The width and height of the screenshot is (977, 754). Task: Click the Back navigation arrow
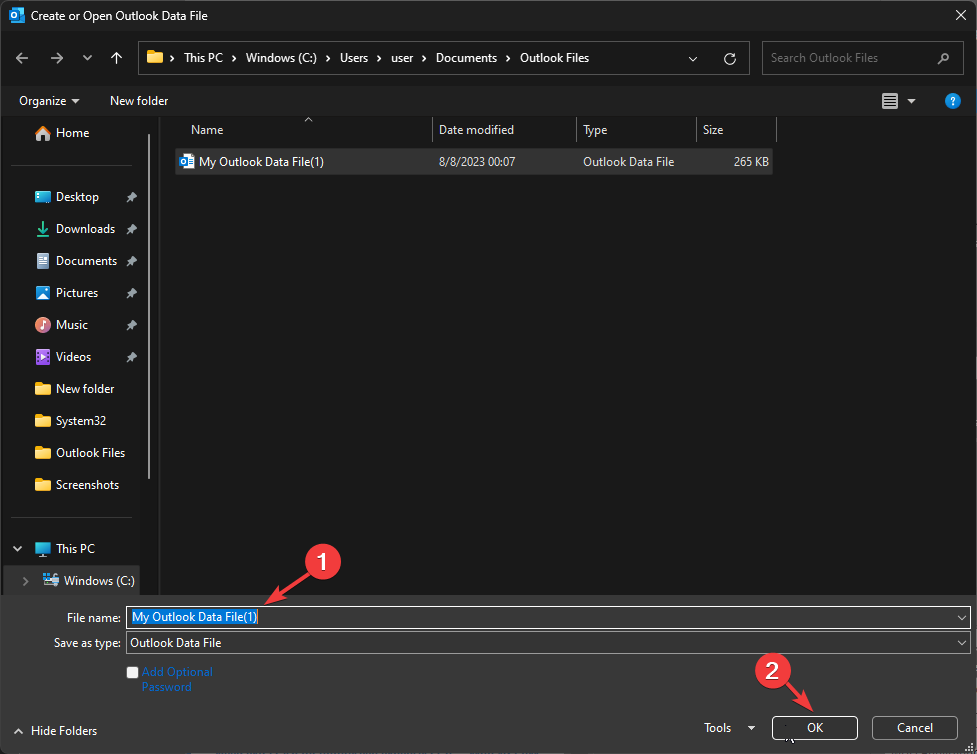click(x=21, y=58)
